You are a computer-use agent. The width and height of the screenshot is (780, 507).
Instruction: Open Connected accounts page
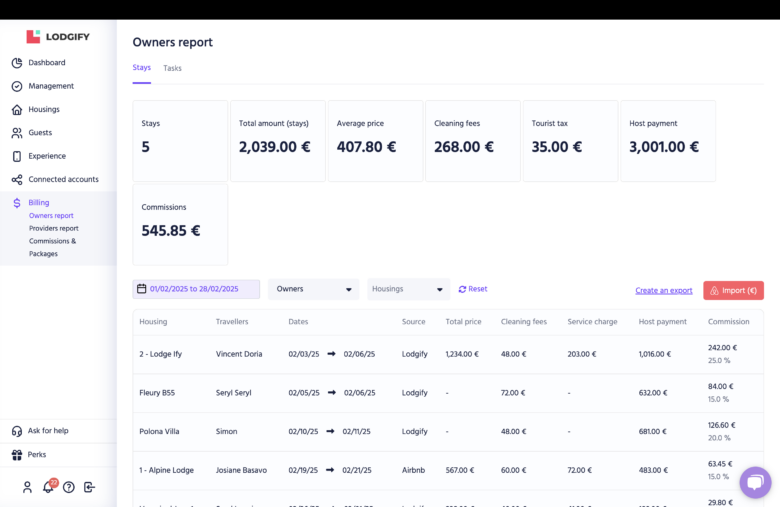tap(63, 180)
